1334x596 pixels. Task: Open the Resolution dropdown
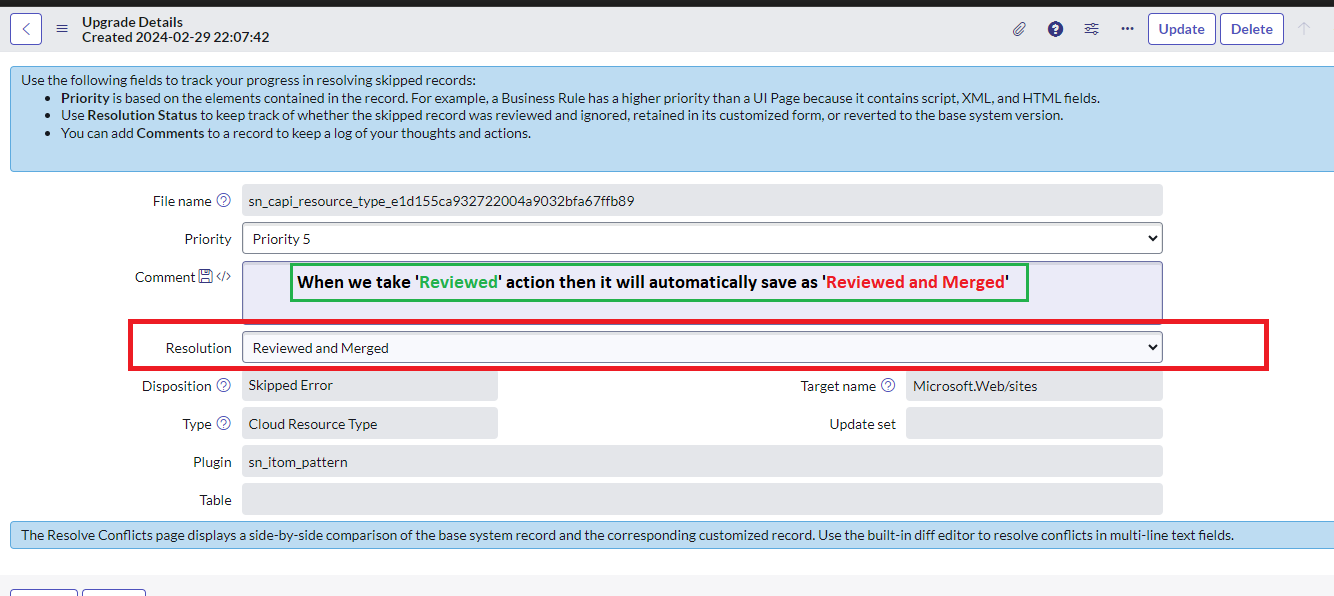coord(702,347)
